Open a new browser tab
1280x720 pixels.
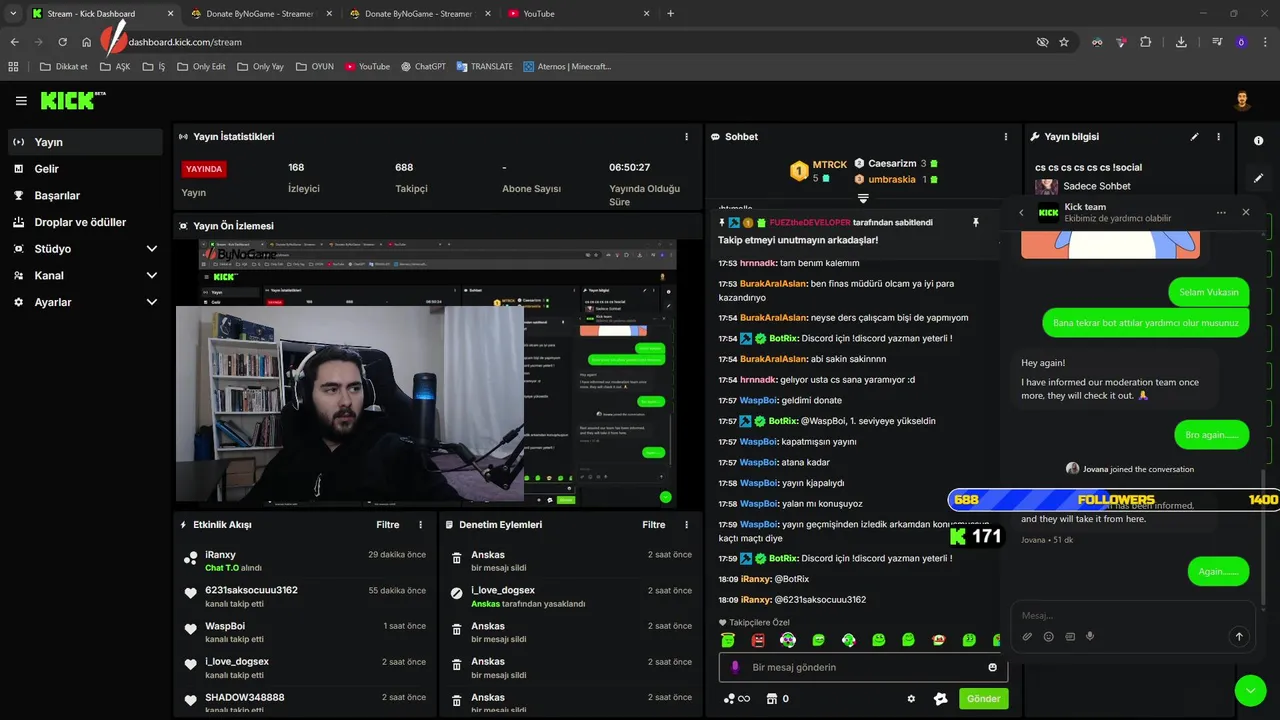point(670,14)
